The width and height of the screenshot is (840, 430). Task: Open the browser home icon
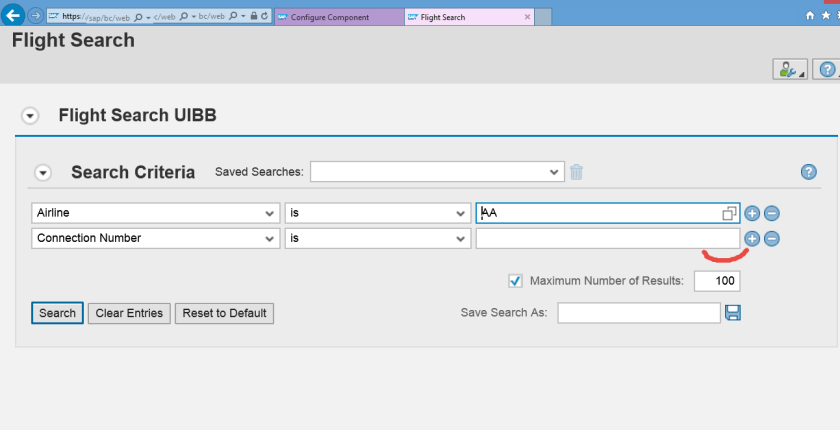[810, 16]
